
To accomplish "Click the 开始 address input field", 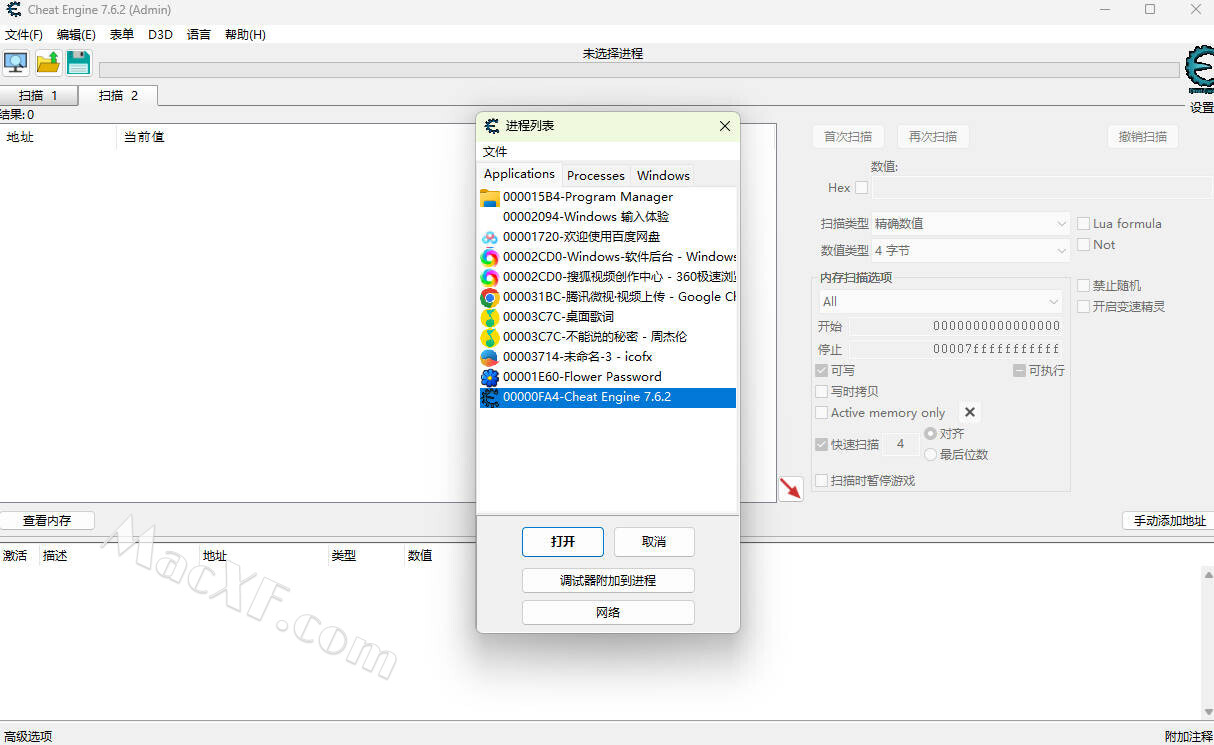I will pos(957,326).
